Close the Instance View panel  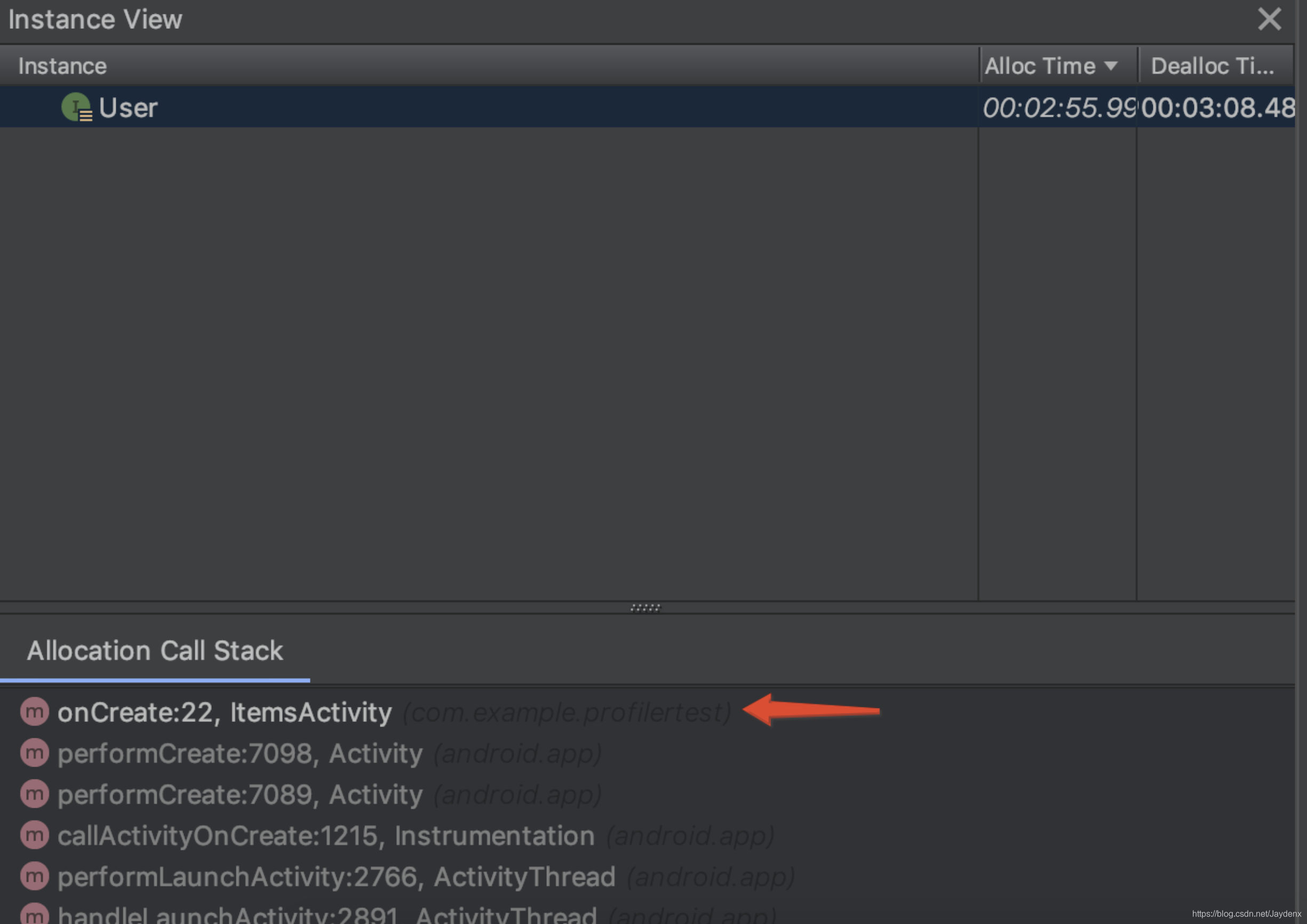tap(1269, 19)
